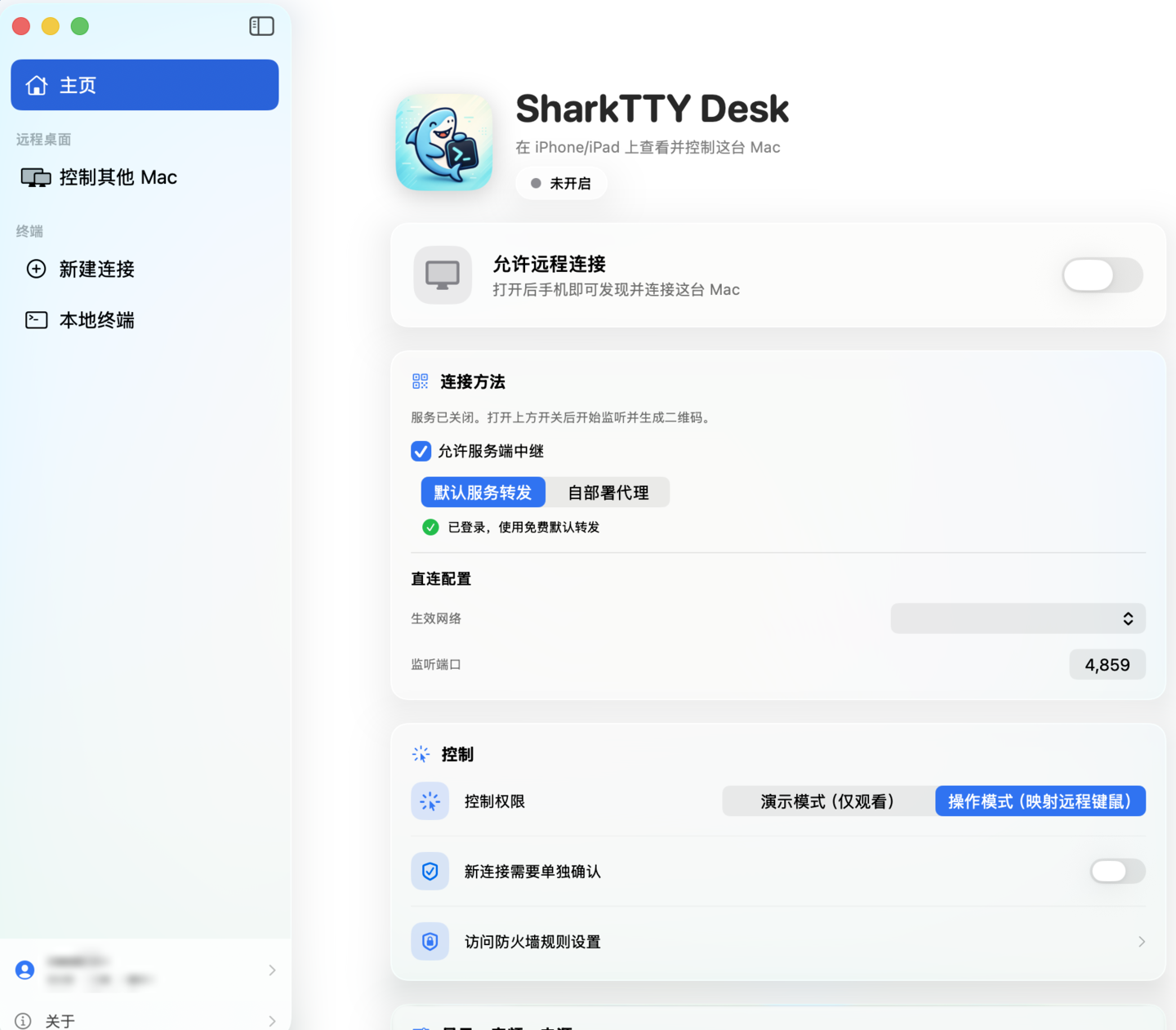Click the green checkmark login status icon
The height and width of the screenshot is (1030, 1176).
click(430, 527)
